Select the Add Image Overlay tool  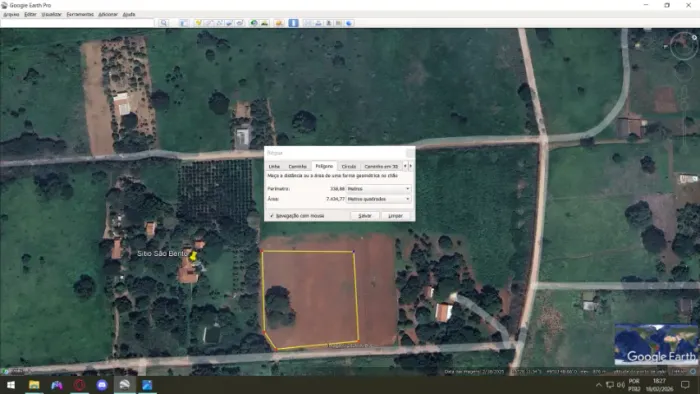[x=229, y=23]
